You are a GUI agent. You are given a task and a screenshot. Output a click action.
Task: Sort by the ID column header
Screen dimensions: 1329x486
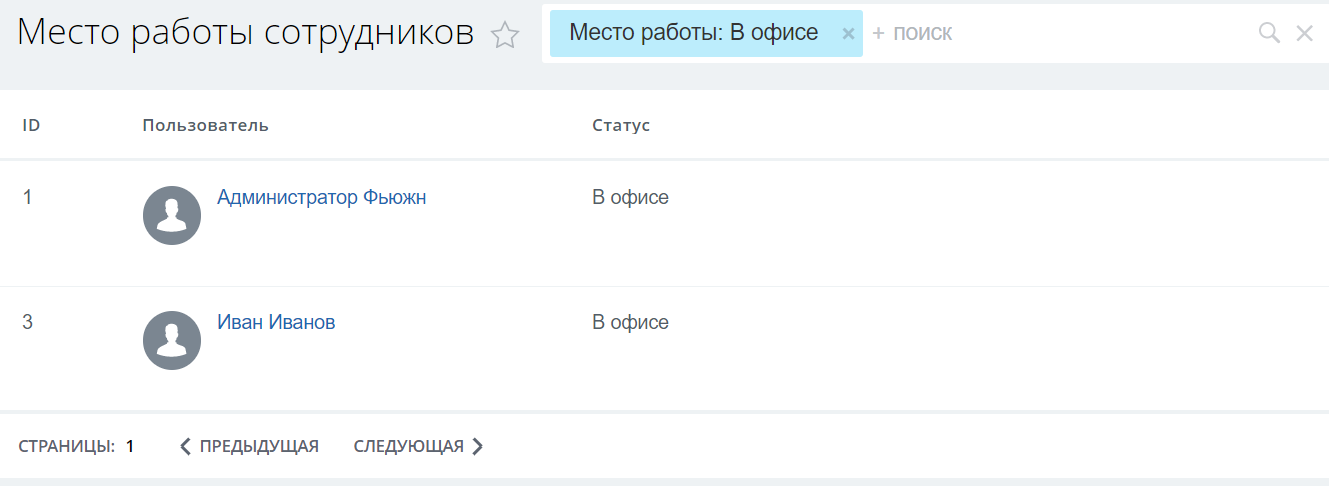pyautogui.click(x=31, y=125)
